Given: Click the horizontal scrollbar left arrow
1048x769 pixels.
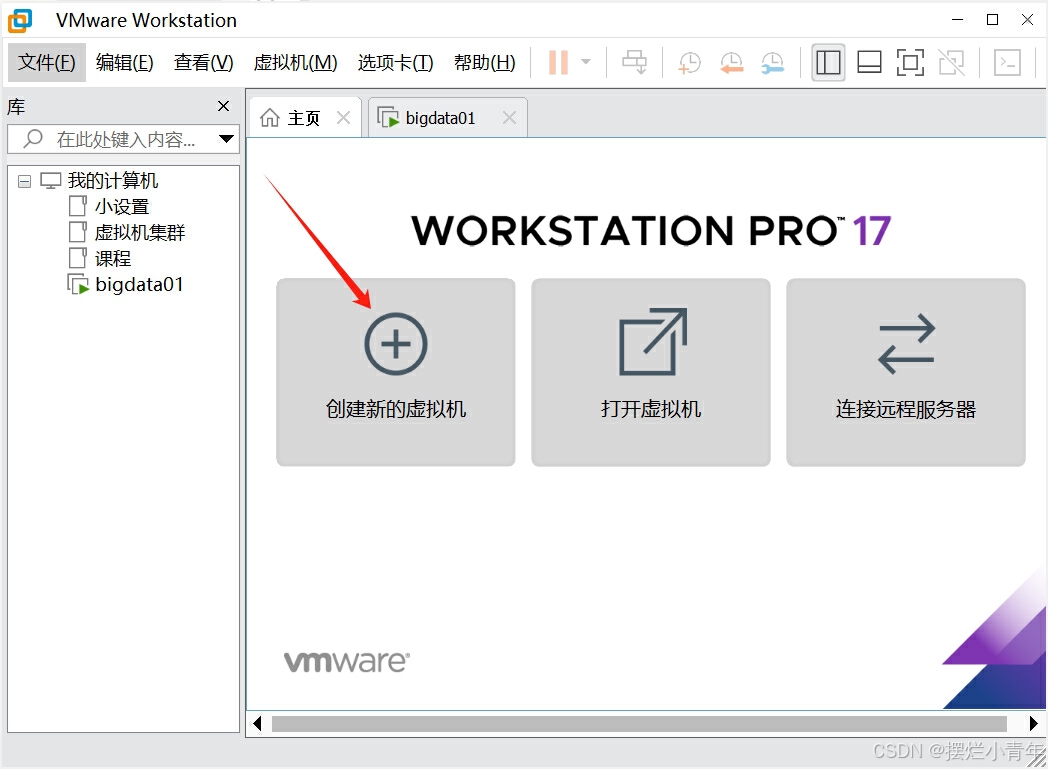Looking at the screenshot, I should (257, 724).
